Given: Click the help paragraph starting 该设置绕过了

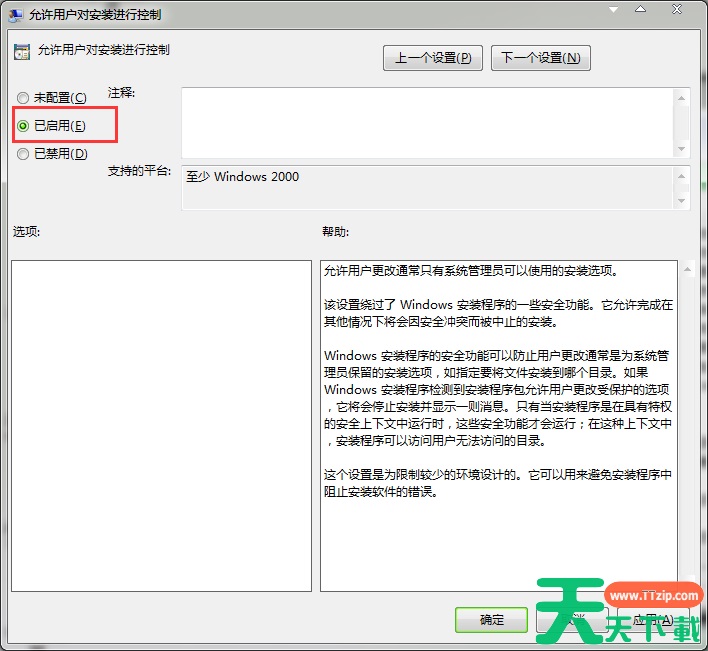Looking at the screenshot, I should click(x=498, y=313).
